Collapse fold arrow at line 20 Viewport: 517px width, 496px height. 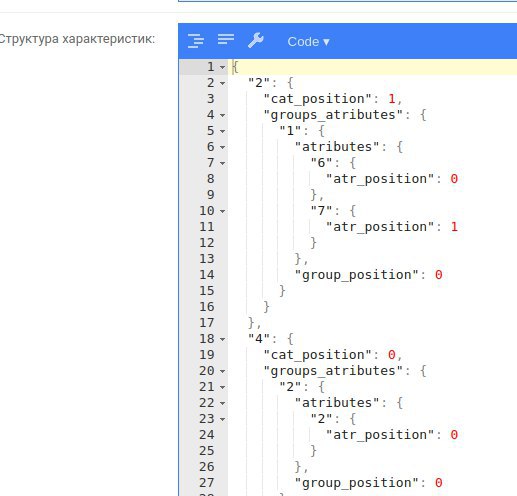[222, 371]
